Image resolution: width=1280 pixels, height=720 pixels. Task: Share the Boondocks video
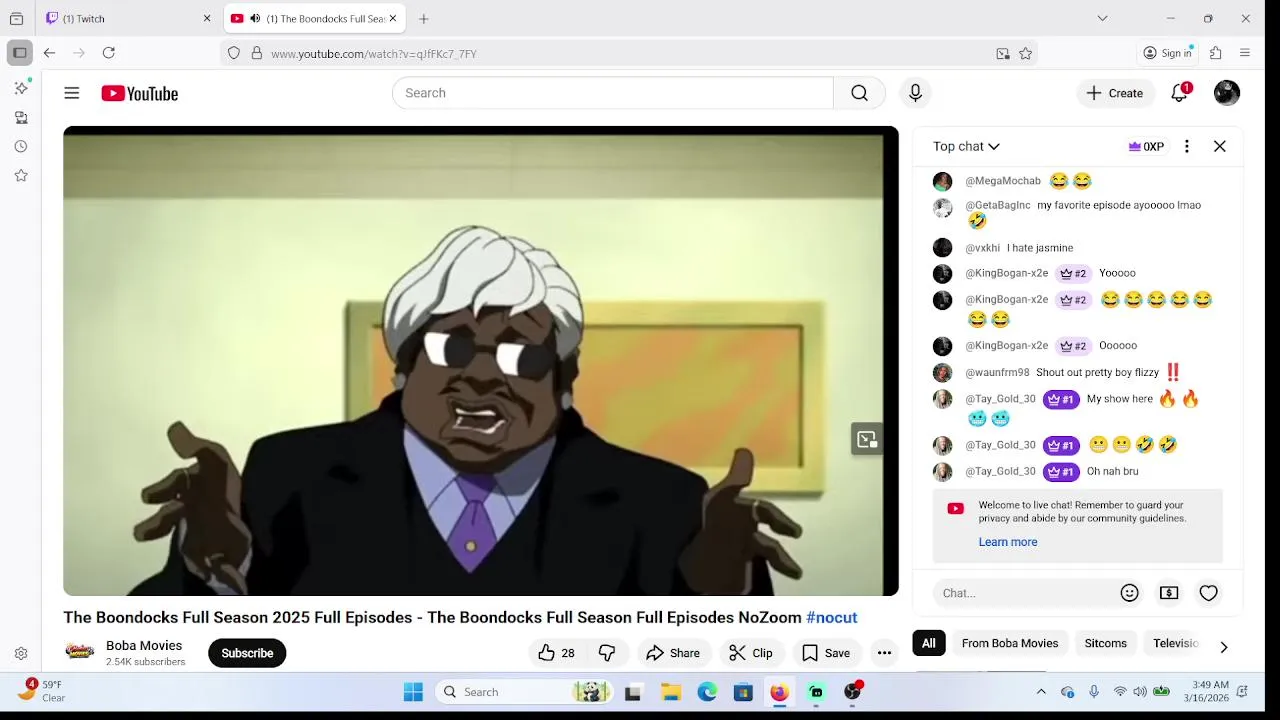(x=673, y=653)
